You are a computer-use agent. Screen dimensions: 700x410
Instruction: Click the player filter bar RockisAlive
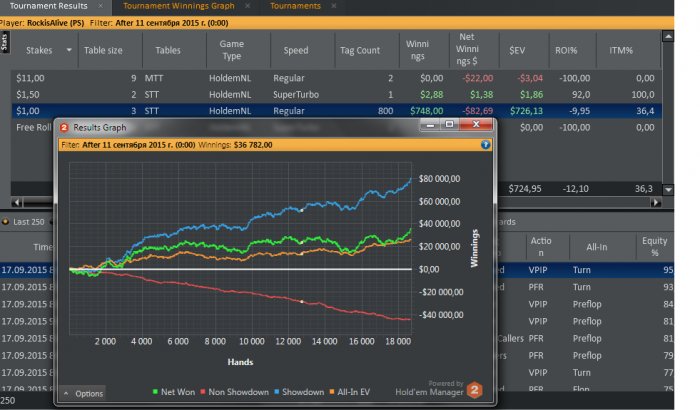pos(337,23)
